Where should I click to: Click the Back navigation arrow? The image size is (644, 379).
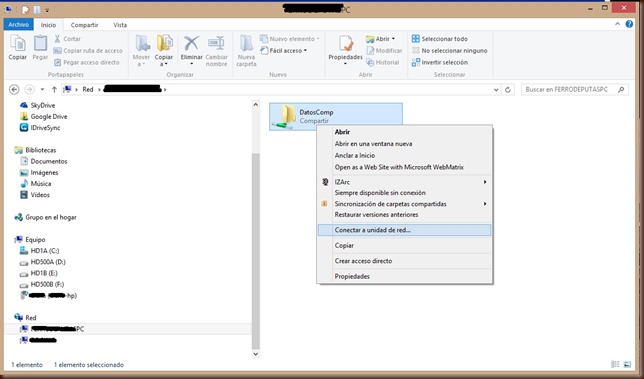[x=14, y=89]
